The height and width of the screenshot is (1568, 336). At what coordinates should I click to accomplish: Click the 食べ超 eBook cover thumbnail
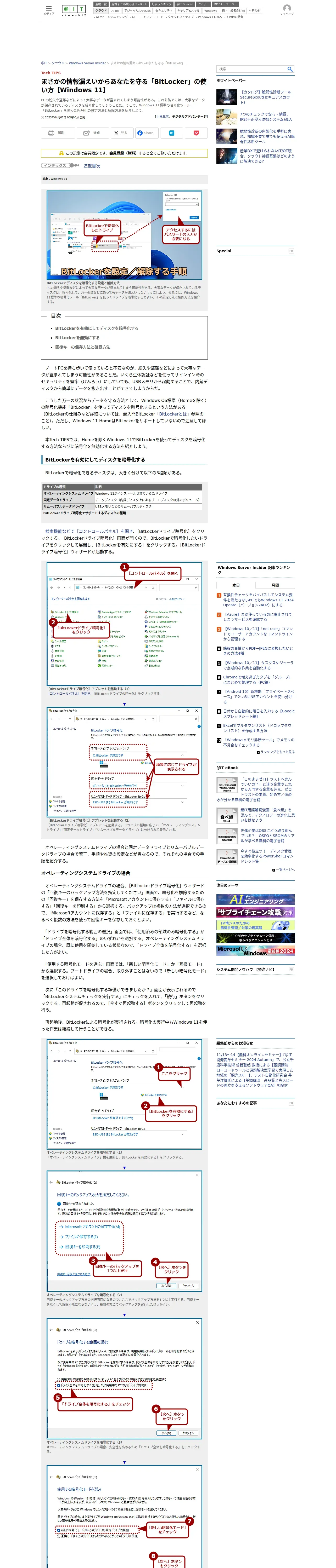click(227, 816)
